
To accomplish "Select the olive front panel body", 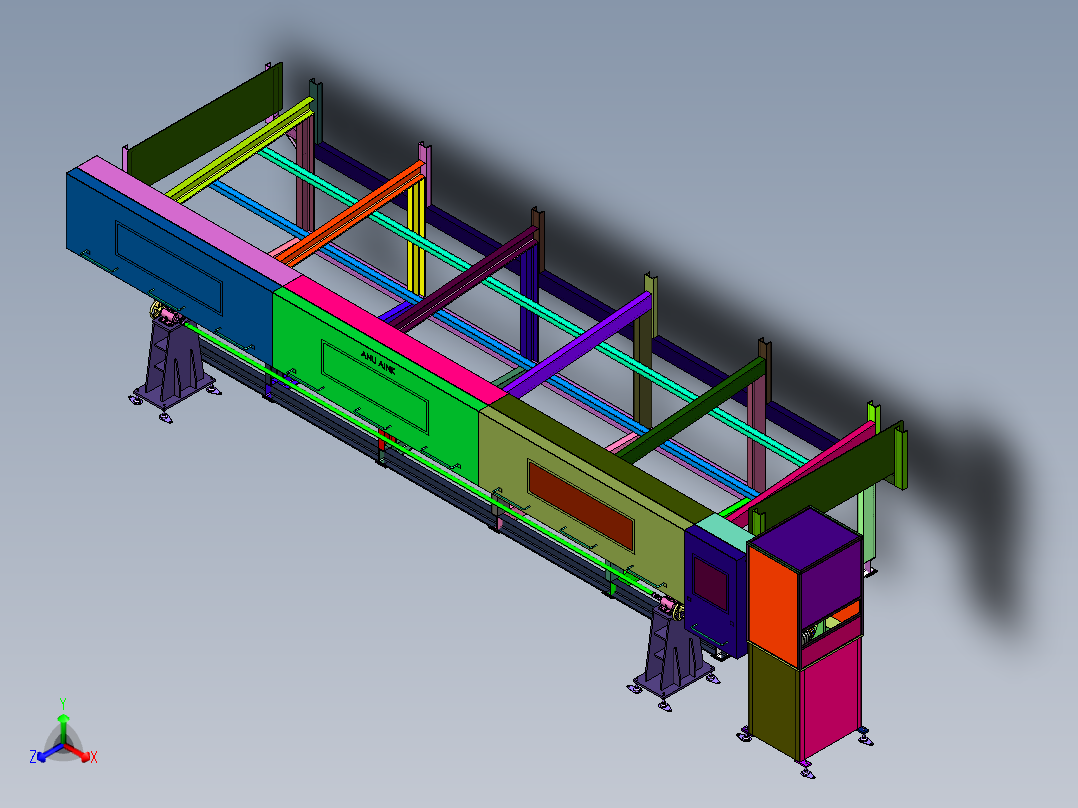I will pos(581,505).
